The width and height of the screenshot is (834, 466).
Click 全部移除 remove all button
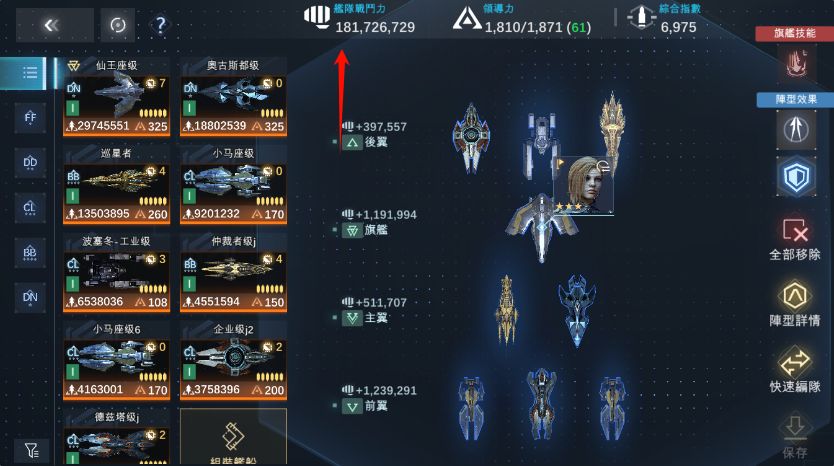(x=795, y=238)
